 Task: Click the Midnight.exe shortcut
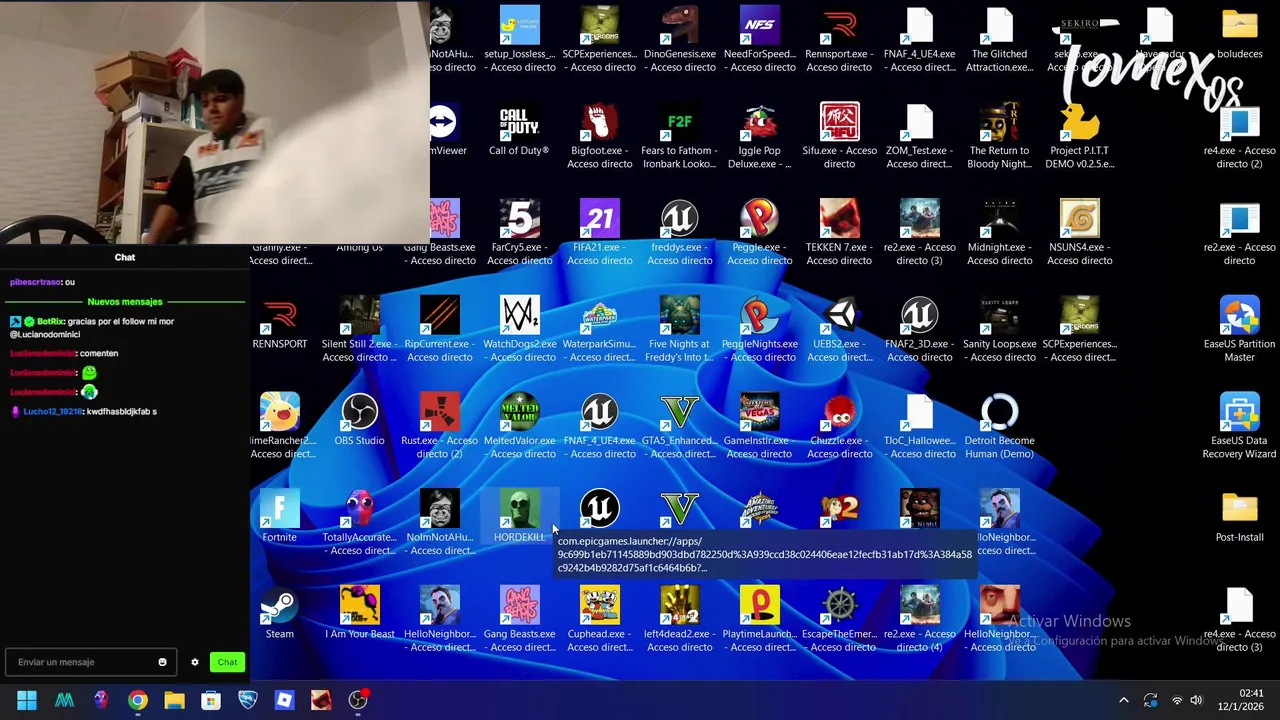click(x=999, y=232)
